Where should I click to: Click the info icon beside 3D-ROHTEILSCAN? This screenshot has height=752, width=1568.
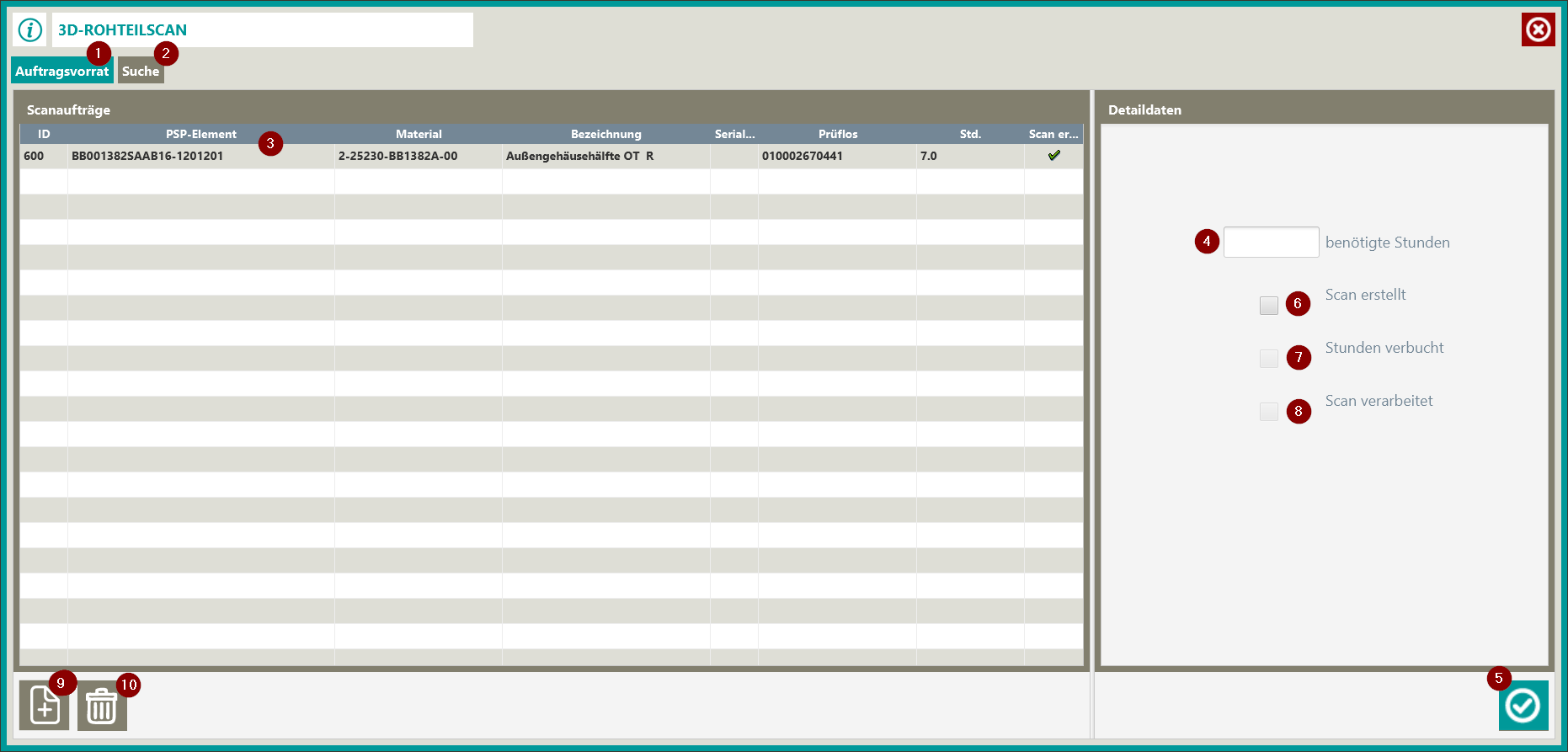click(x=30, y=30)
